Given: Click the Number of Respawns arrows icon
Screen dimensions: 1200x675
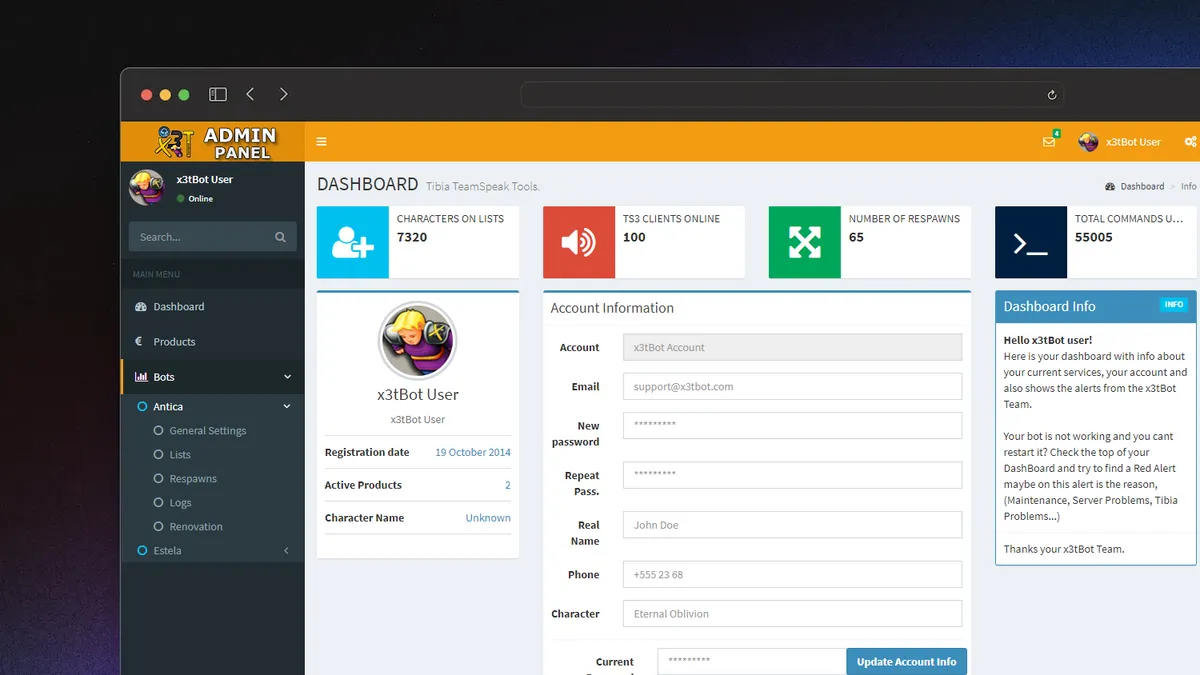Looking at the screenshot, I should pyautogui.click(x=805, y=242).
